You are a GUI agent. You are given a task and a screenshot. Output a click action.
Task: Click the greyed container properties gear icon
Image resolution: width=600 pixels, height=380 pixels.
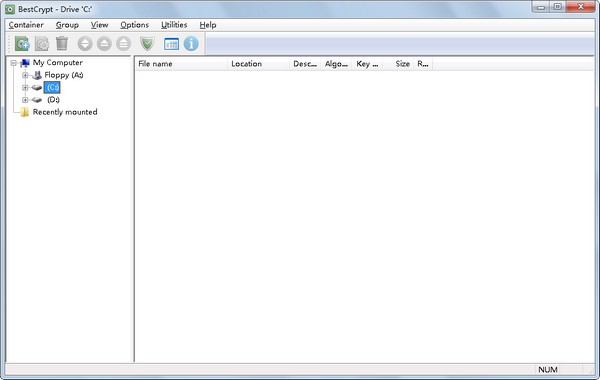point(42,44)
